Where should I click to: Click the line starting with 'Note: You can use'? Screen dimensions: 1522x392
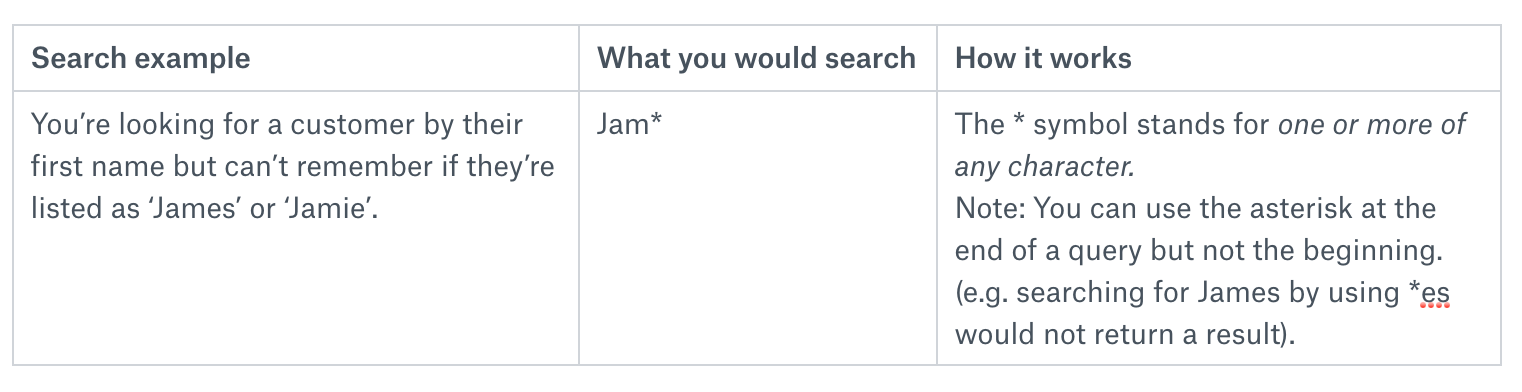click(1196, 209)
